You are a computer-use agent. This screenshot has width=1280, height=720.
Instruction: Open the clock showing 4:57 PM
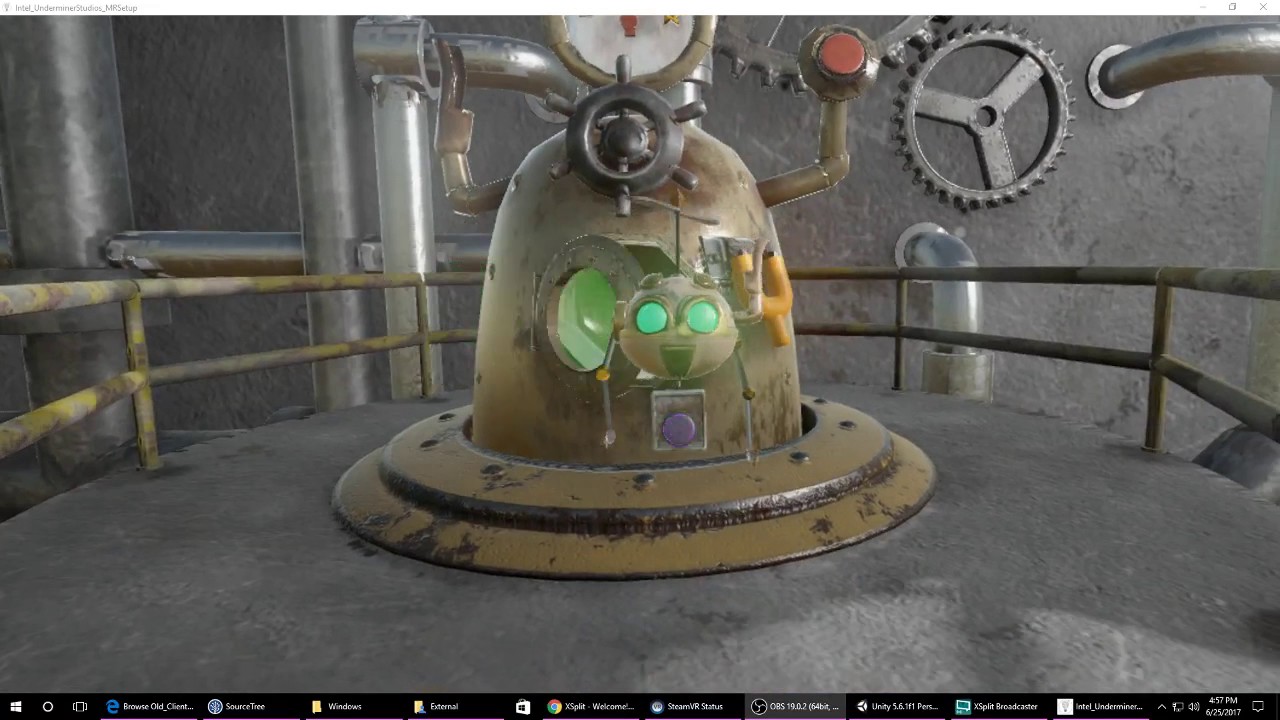tap(1223, 706)
